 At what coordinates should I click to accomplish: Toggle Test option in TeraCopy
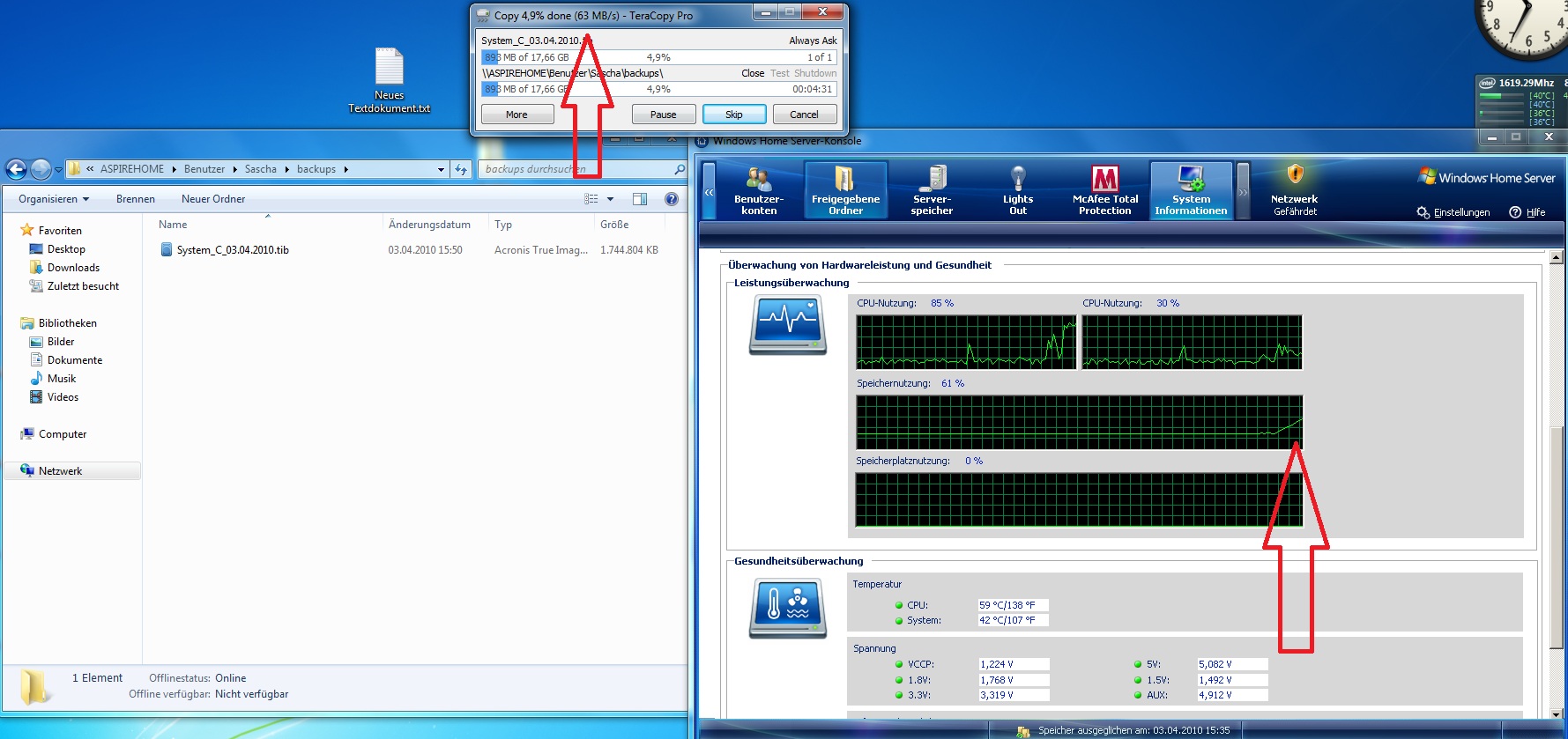[779, 73]
